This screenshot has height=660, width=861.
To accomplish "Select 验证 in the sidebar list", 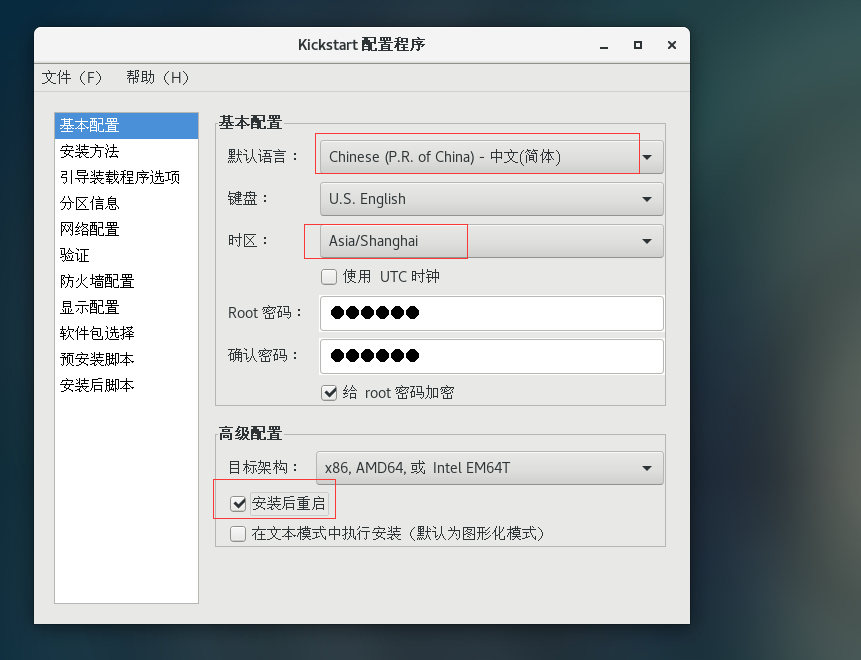I will coord(126,255).
